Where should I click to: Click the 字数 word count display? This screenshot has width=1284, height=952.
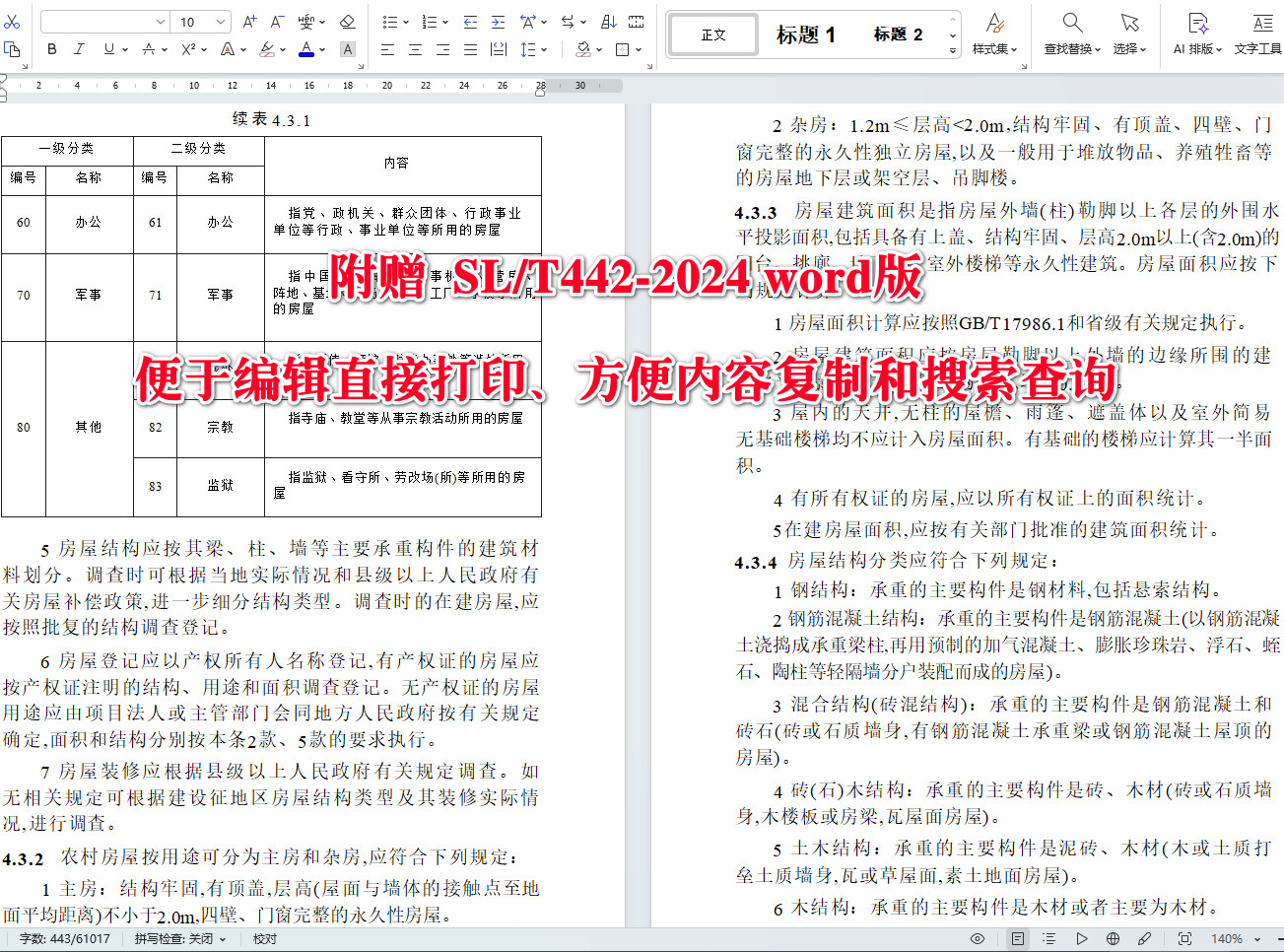pyautogui.click(x=66, y=938)
